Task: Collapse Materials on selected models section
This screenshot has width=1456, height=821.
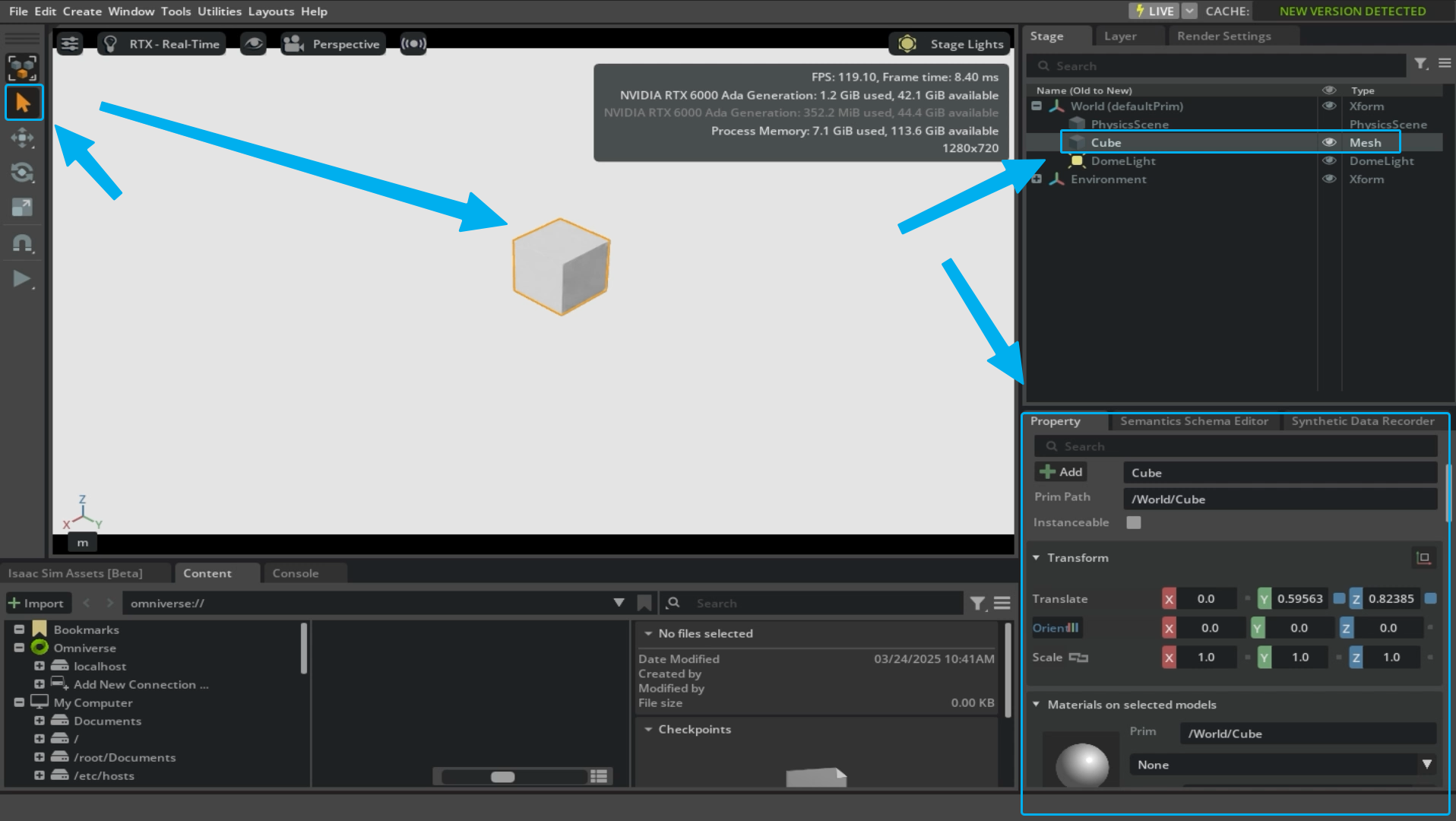Action: click(x=1036, y=705)
